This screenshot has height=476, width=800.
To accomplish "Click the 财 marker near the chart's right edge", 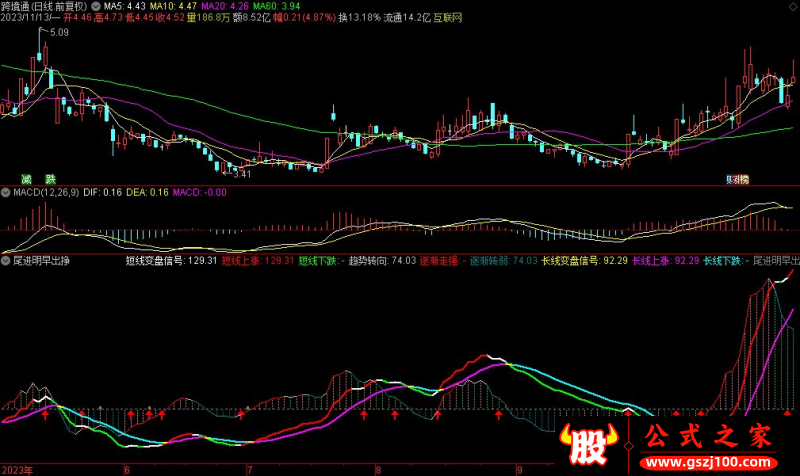I will (x=731, y=179).
